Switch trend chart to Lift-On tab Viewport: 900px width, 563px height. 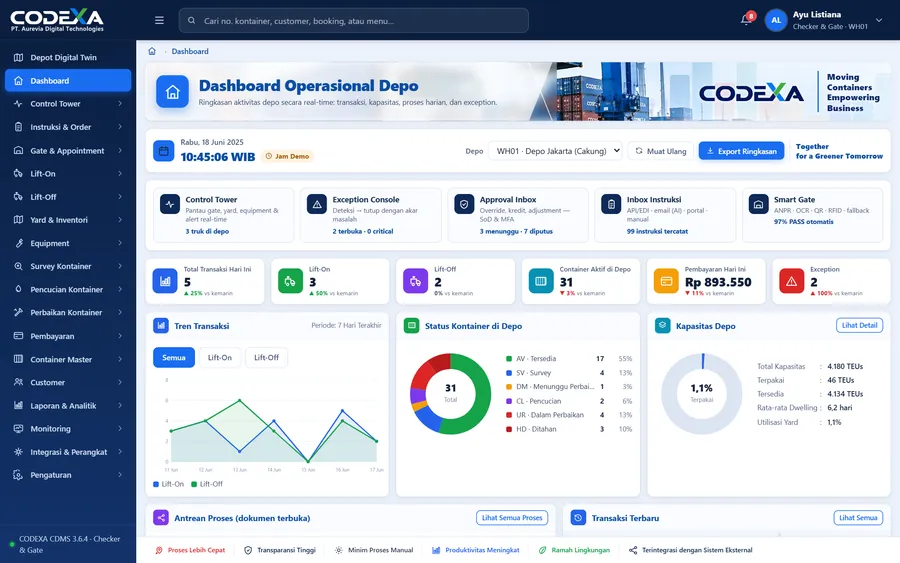coord(220,358)
